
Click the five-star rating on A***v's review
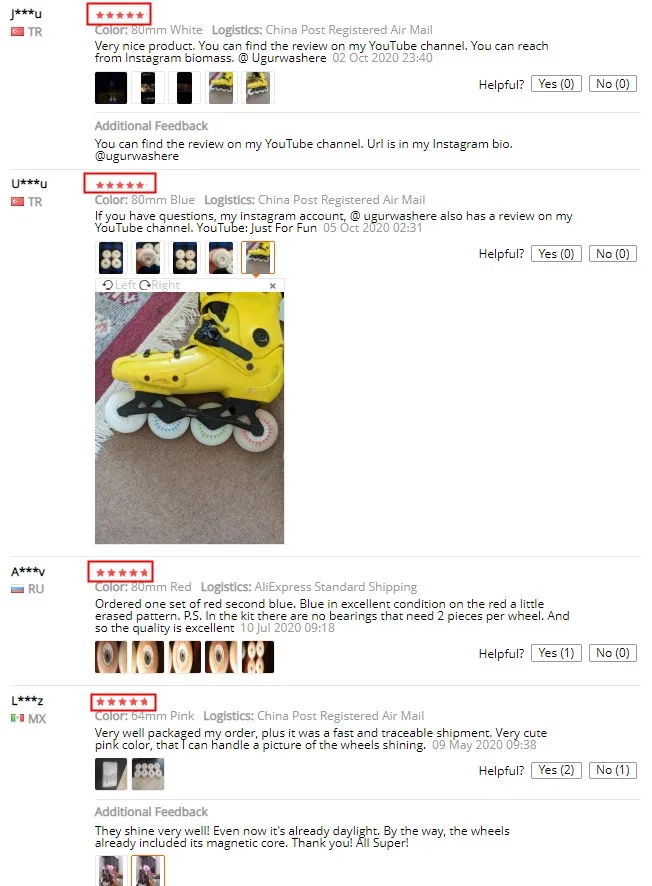pyautogui.click(x=120, y=572)
